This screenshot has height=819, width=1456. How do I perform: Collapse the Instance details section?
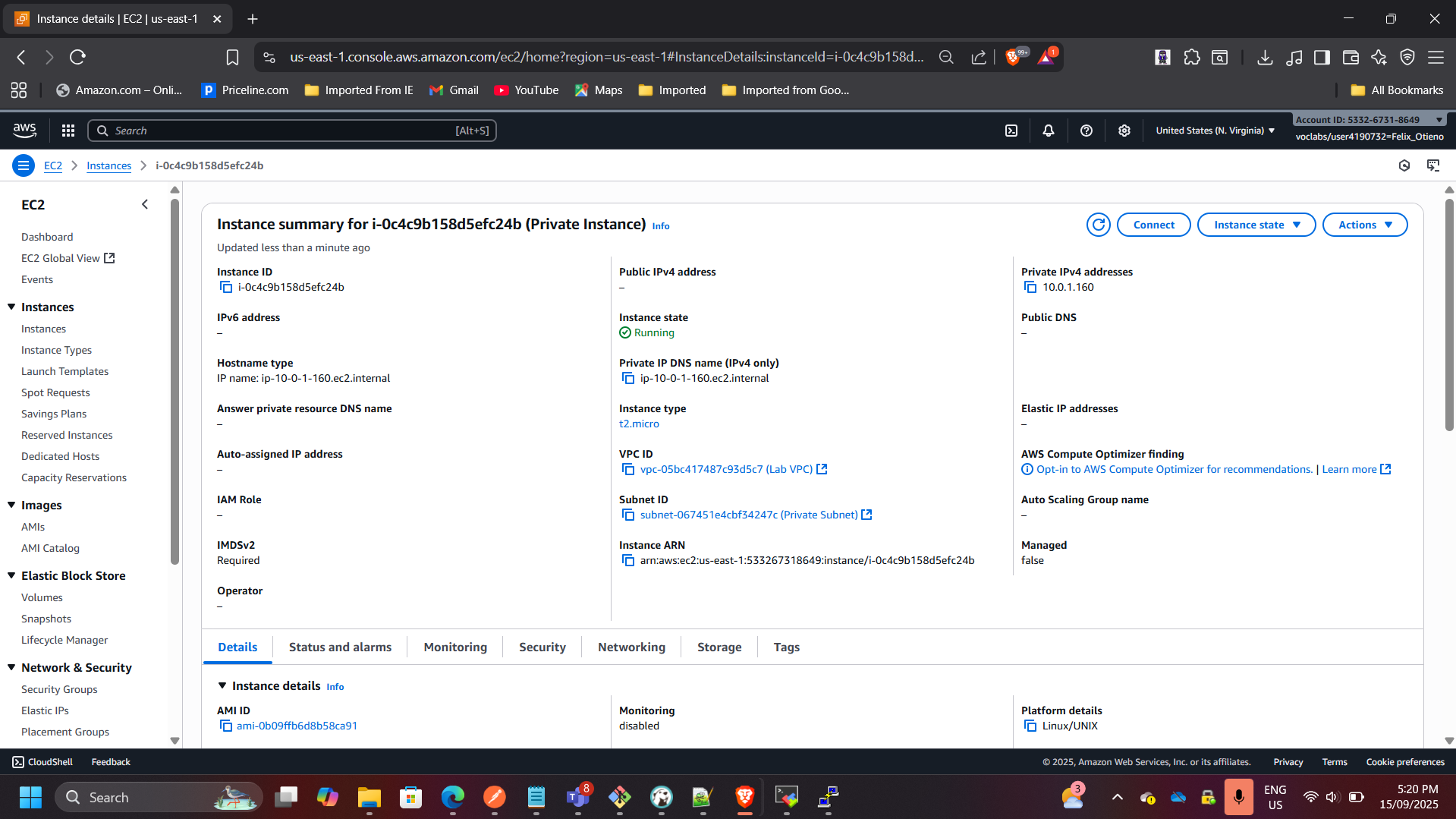pos(222,685)
